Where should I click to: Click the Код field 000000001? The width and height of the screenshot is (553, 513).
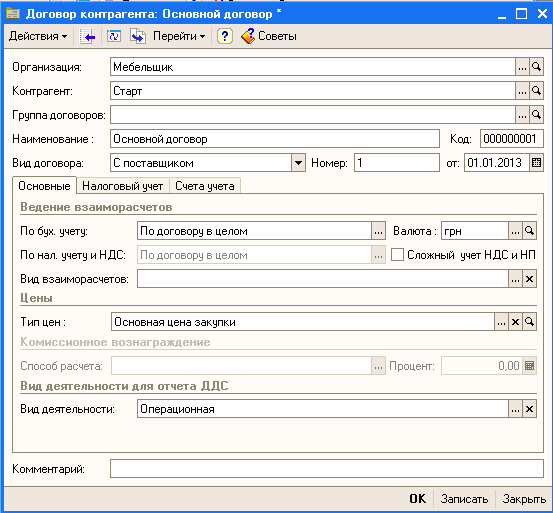511,139
